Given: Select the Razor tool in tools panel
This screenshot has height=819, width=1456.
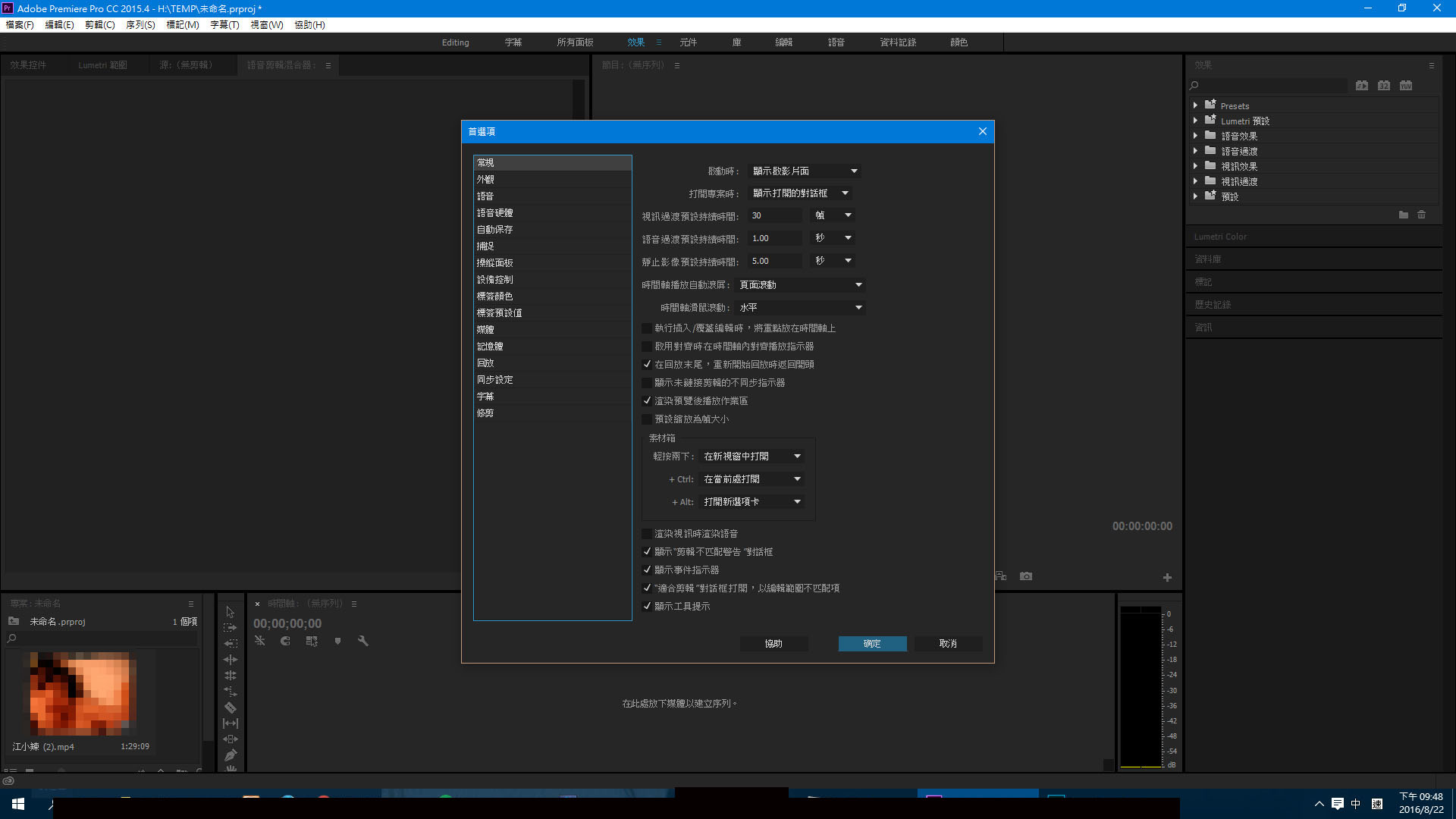Looking at the screenshot, I should pyautogui.click(x=231, y=708).
